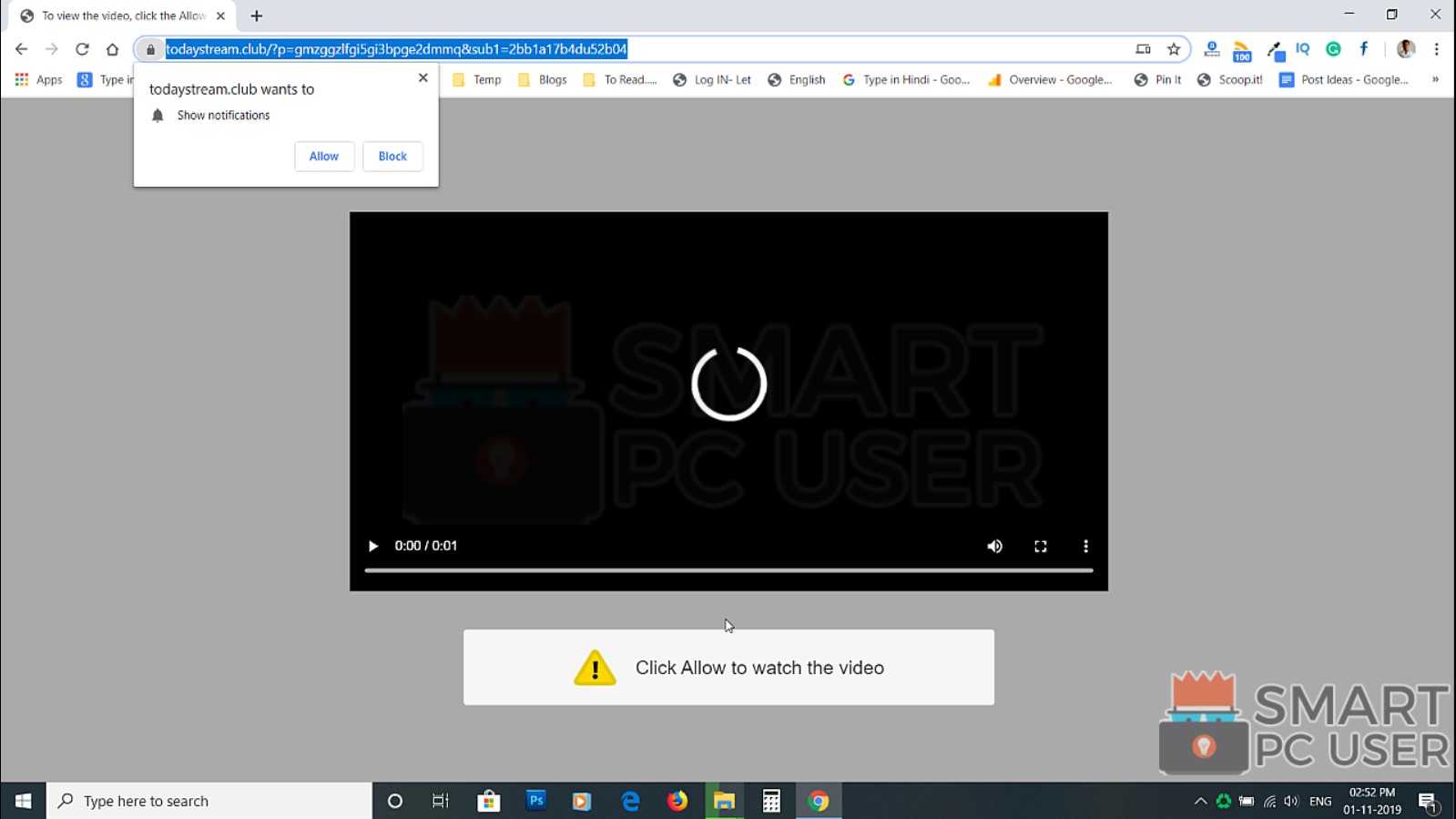Open the English bookmark
1456x819 pixels.
coord(797,80)
